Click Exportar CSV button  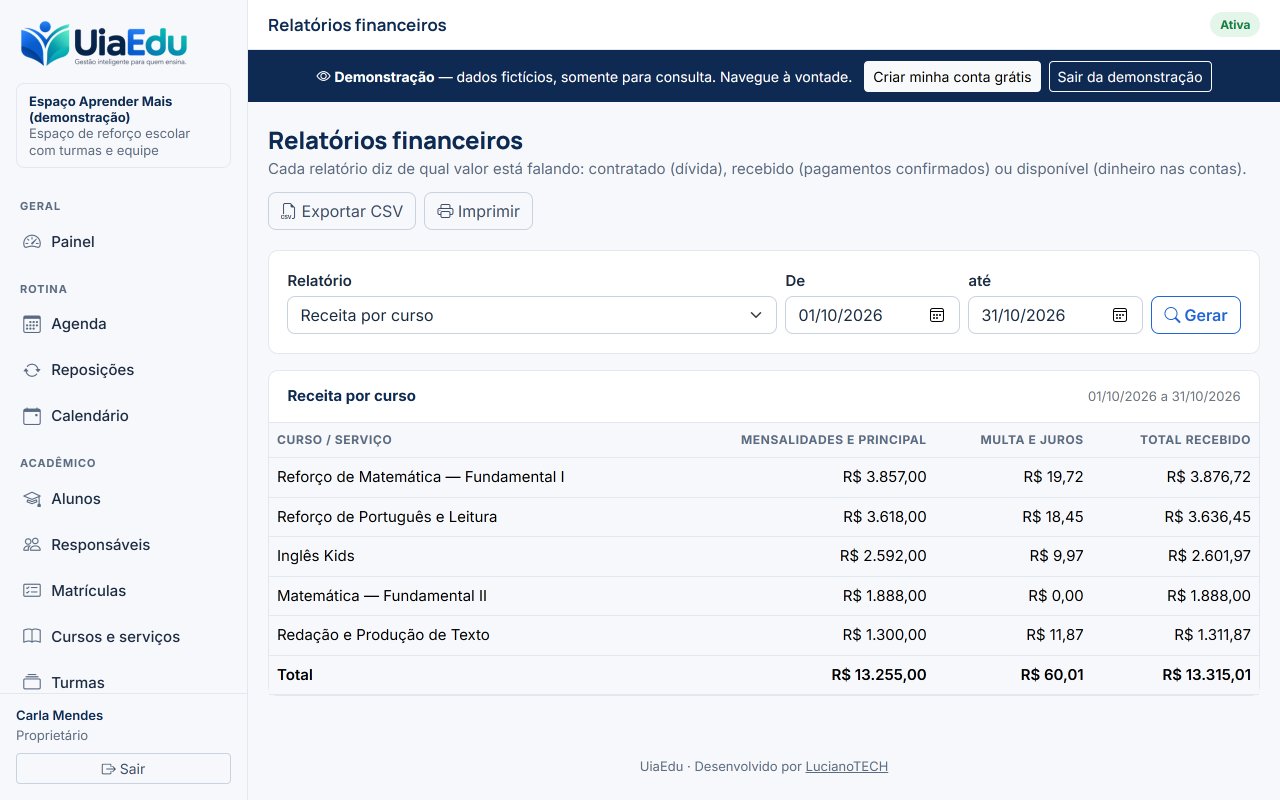(342, 211)
